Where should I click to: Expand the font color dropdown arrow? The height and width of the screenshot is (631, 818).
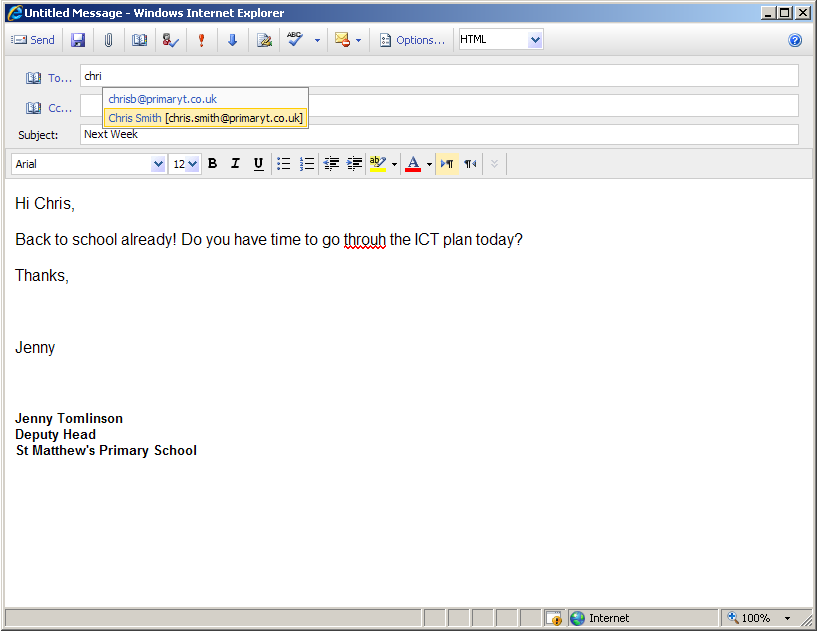pos(429,164)
